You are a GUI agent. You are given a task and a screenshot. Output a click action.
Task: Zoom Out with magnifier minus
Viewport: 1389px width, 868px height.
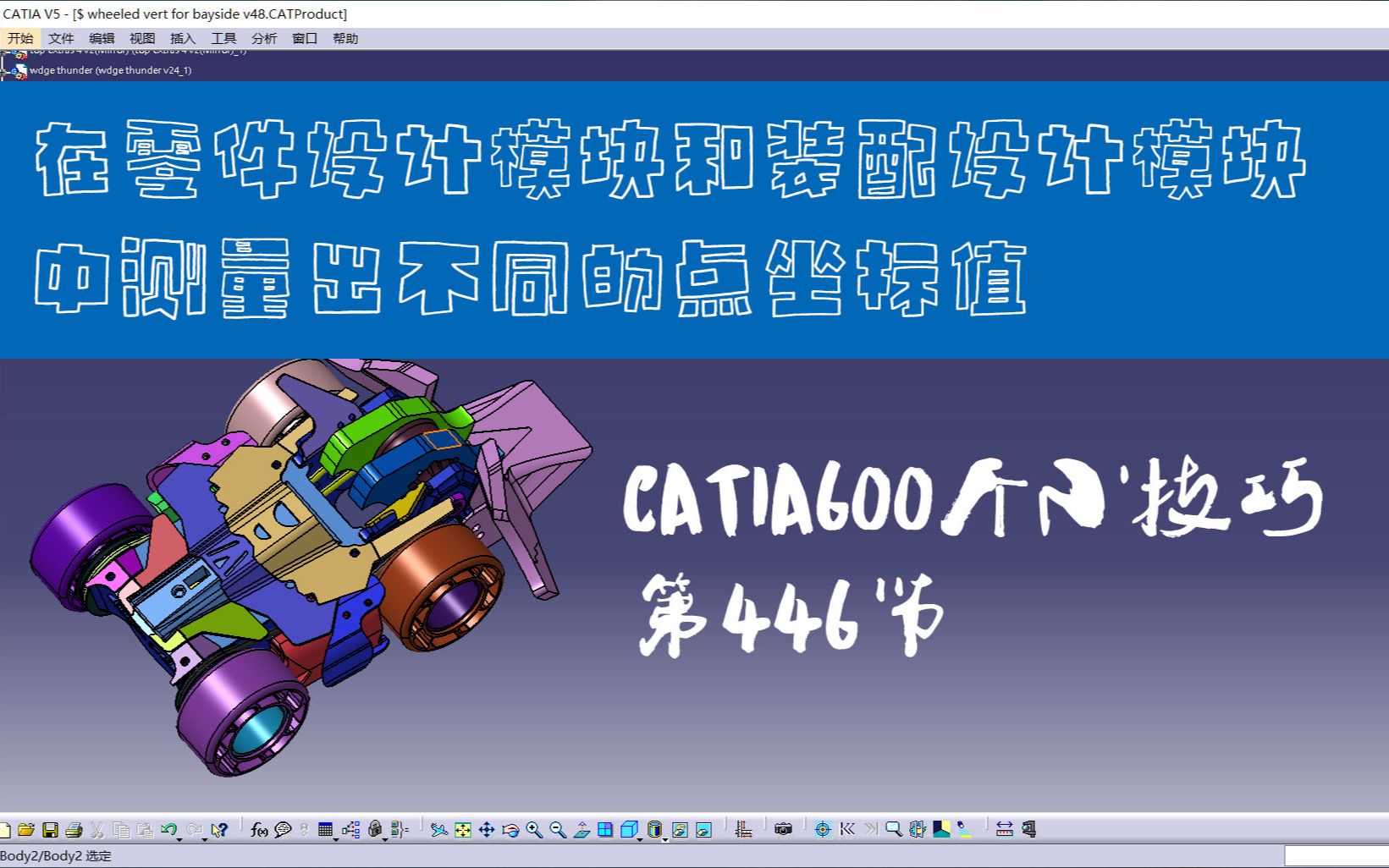[x=557, y=830]
